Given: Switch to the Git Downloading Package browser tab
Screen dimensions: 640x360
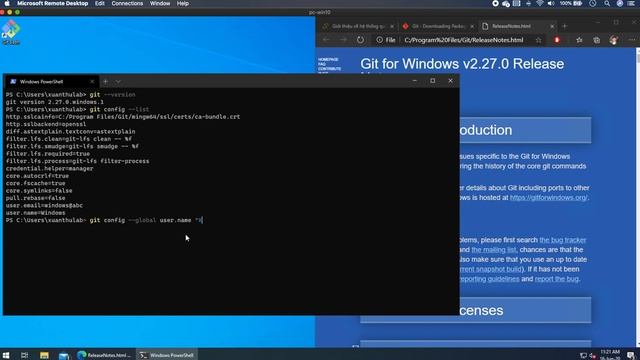Looking at the screenshot, I should coord(438,26).
